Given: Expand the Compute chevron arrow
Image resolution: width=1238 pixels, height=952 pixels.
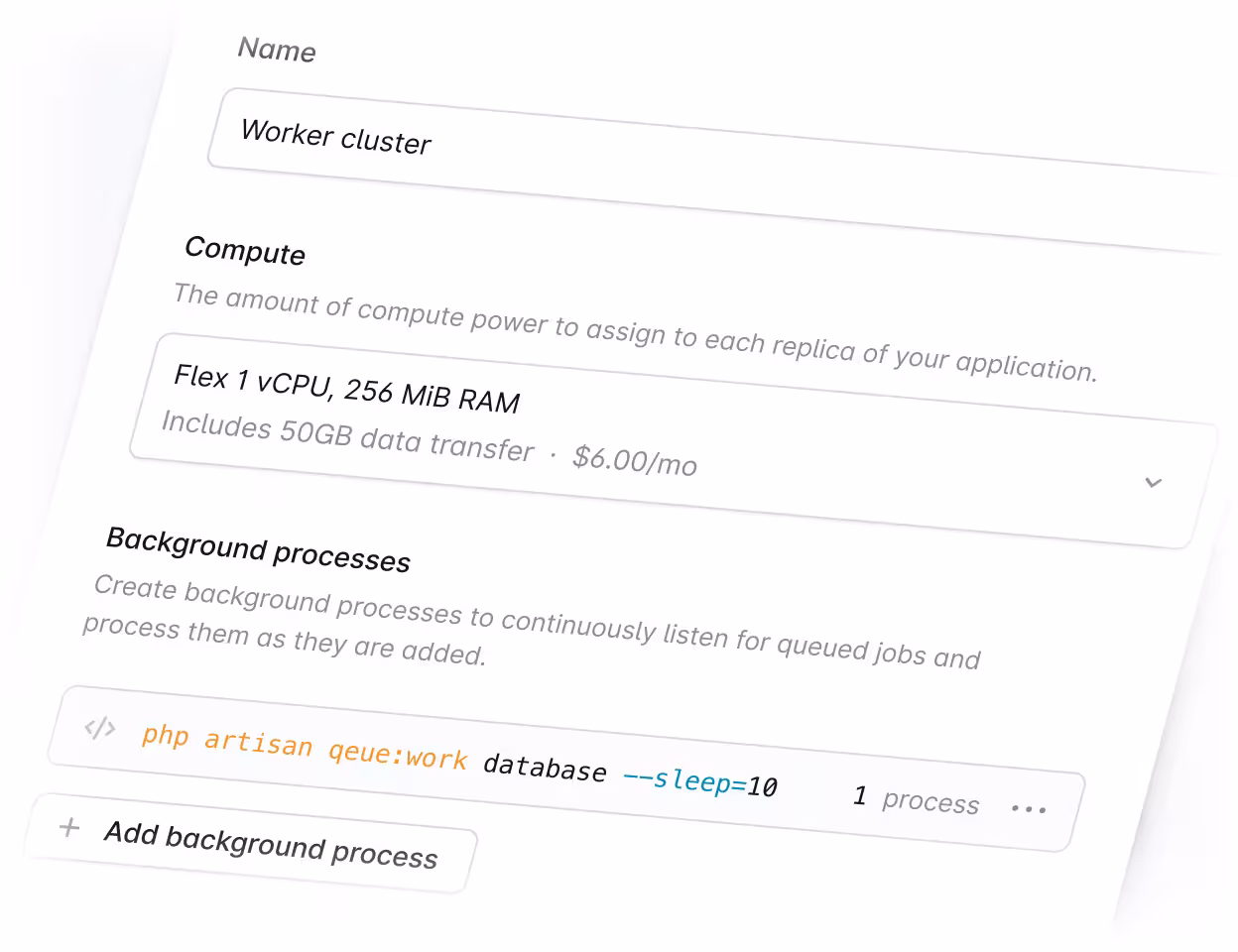Looking at the screenshot, I should click(x=1153, y=483).
